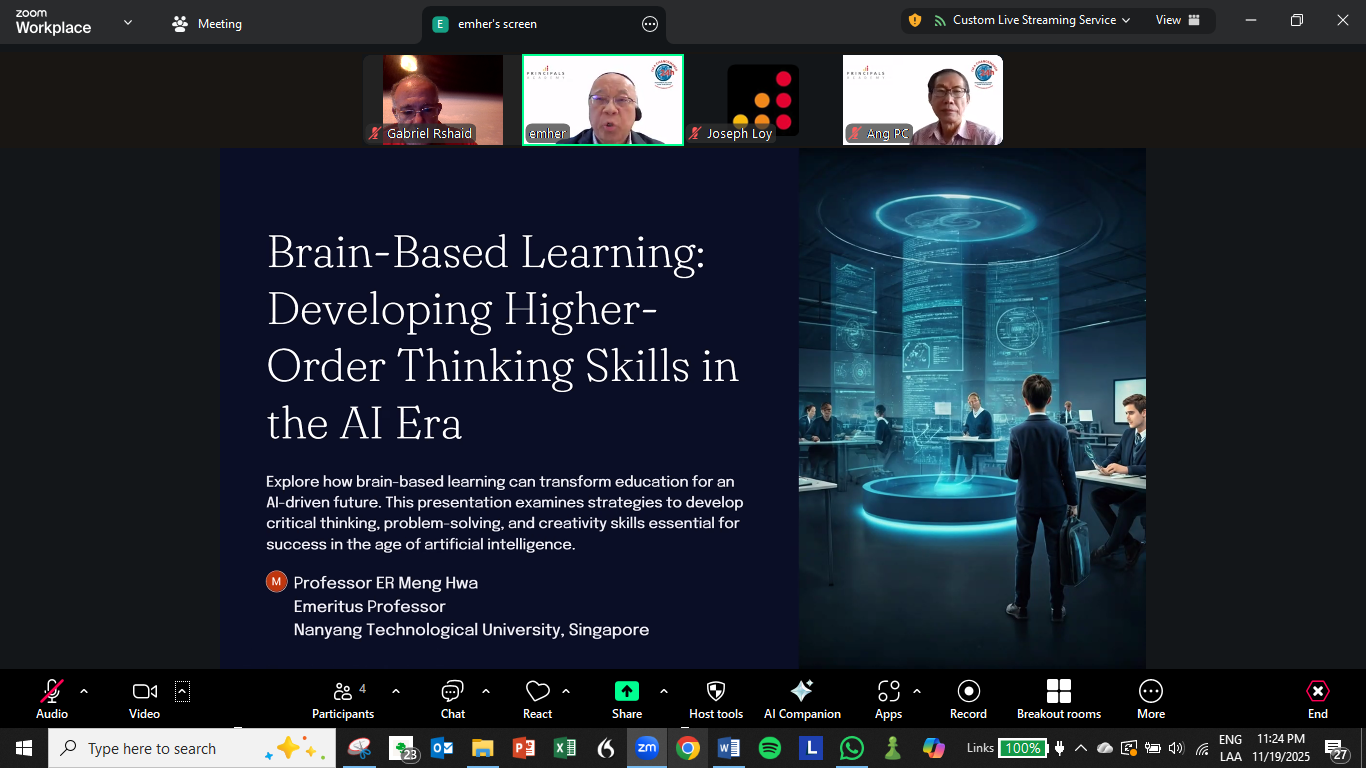Click the React heart icon
The height and width of the screenshot is (768, 1366).
pyautogui.click(x=537, y=698)
